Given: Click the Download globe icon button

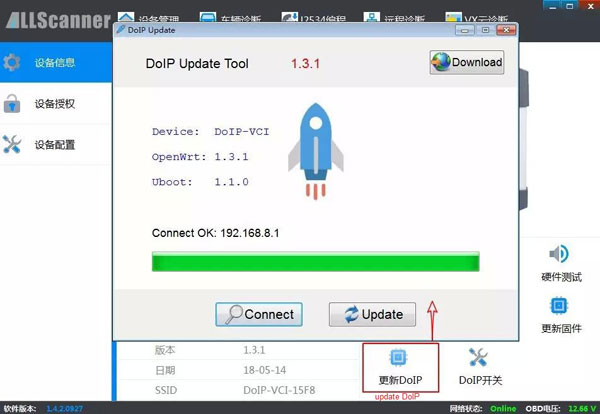Looking at the screenshot, I should click(466, 62).
